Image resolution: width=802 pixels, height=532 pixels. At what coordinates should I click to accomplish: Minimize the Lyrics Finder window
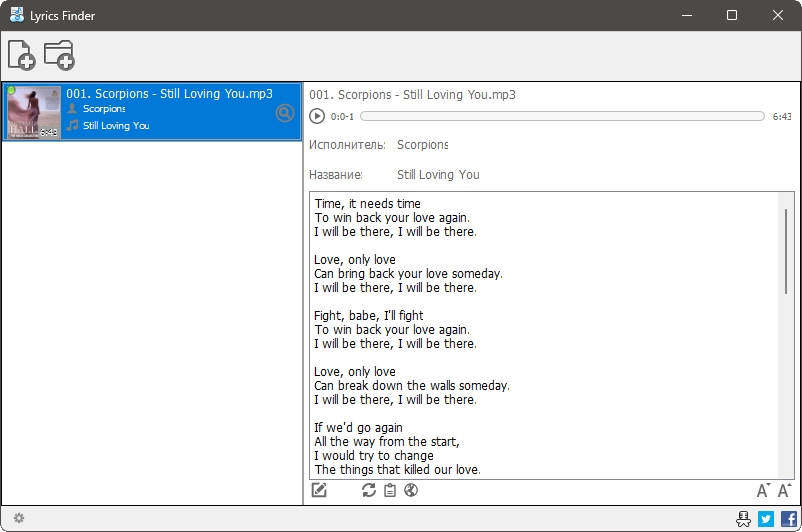coord(687,15)
